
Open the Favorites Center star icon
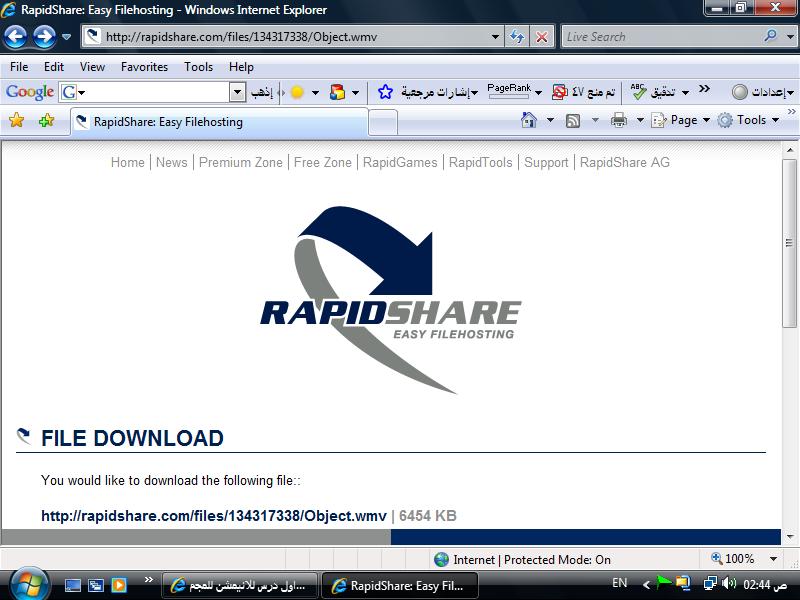pyautogui.click(x=16, y=120)
